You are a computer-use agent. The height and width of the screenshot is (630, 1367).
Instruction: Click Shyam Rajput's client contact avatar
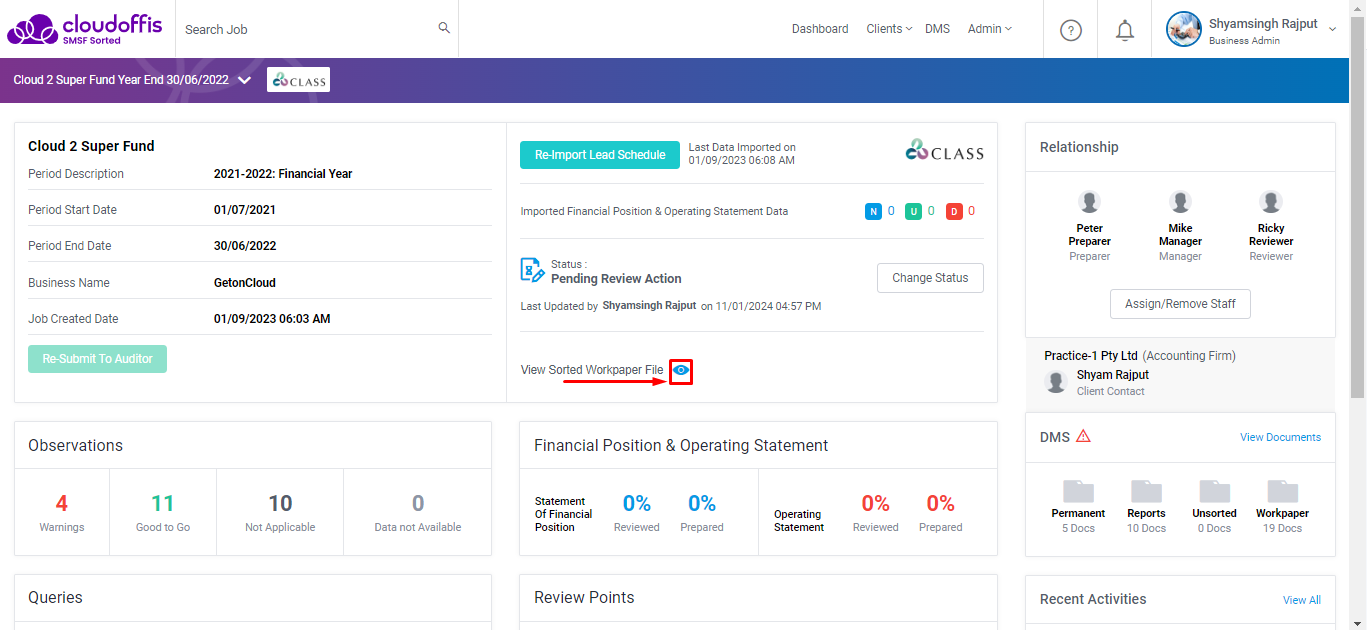(1055, 381)
